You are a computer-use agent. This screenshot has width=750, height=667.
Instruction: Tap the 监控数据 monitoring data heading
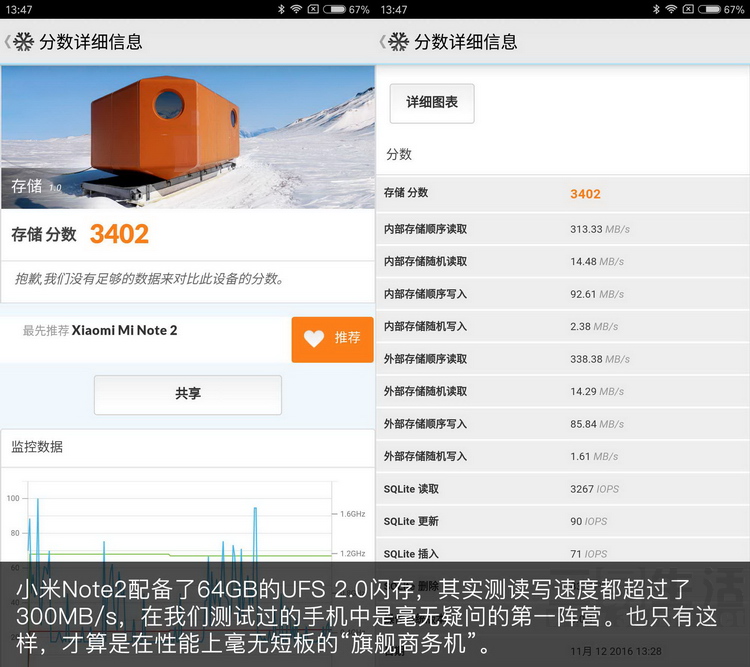click(x=37, y=447)
